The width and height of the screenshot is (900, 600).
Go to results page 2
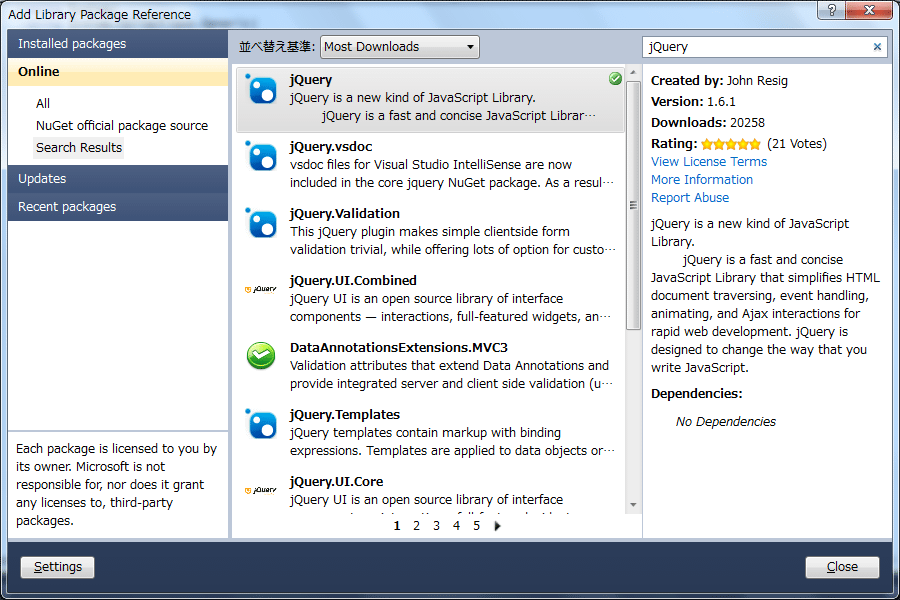pos(416,526)
